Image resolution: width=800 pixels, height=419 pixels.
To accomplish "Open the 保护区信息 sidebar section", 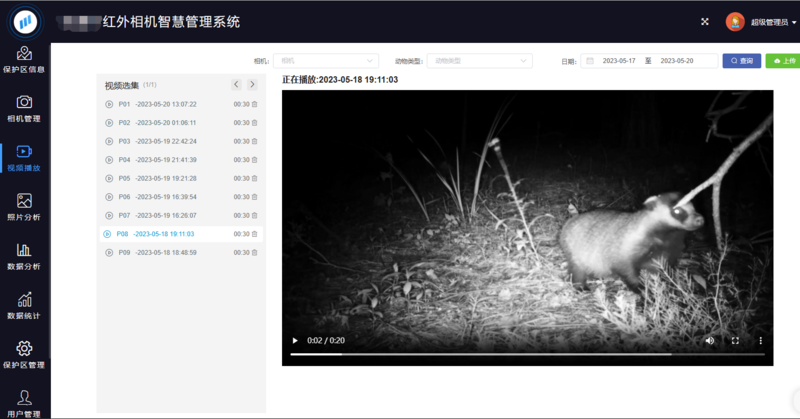I will point(24,60).
